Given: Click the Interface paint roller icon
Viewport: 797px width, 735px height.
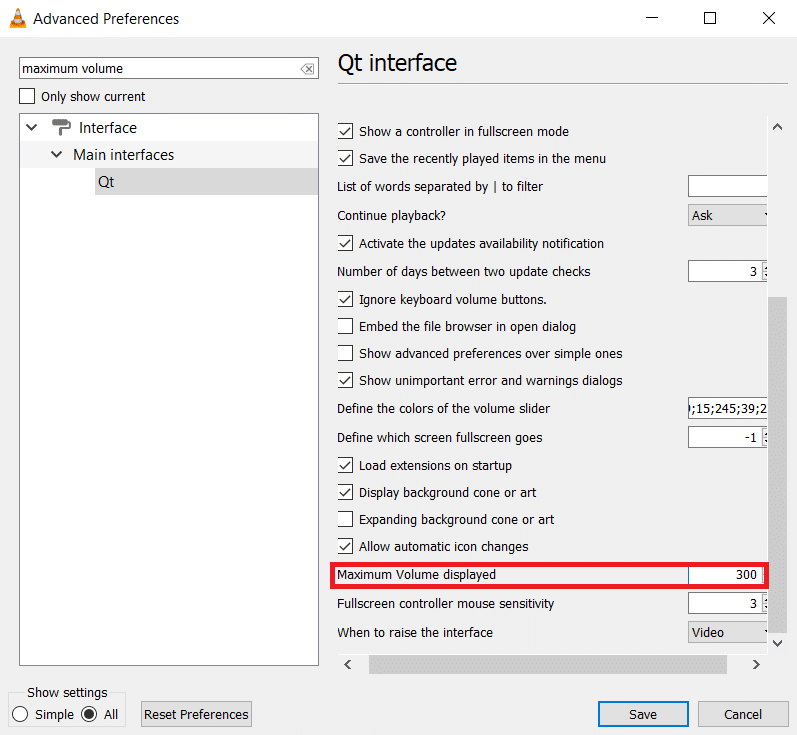Looking at the screenshot, I should tap(61, 128).
